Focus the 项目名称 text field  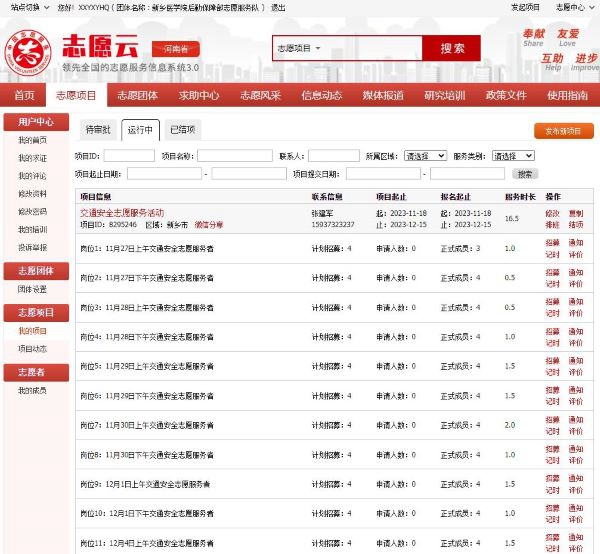(x=235, y=157)
